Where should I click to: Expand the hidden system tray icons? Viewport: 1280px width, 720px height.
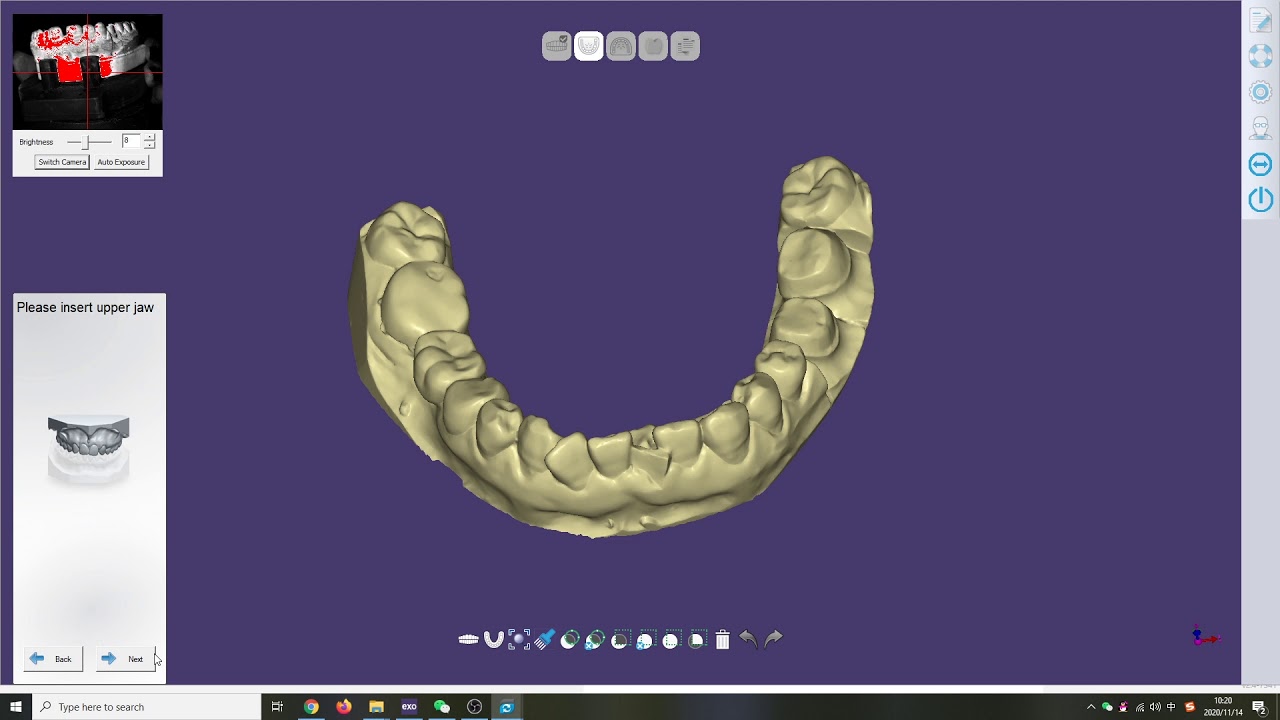pyautogui.click(x=1091, y=707)
